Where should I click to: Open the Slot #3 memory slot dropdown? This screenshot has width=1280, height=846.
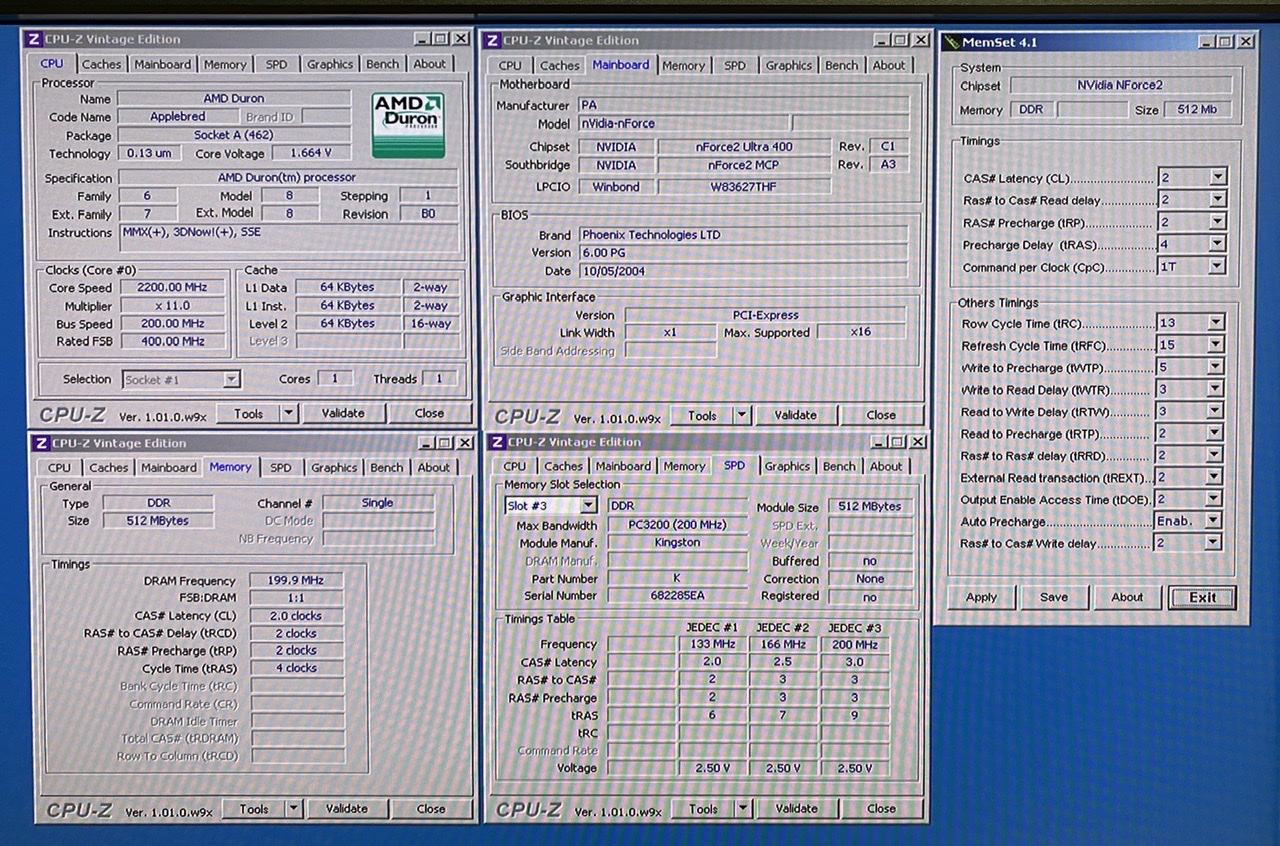point(589,506)
